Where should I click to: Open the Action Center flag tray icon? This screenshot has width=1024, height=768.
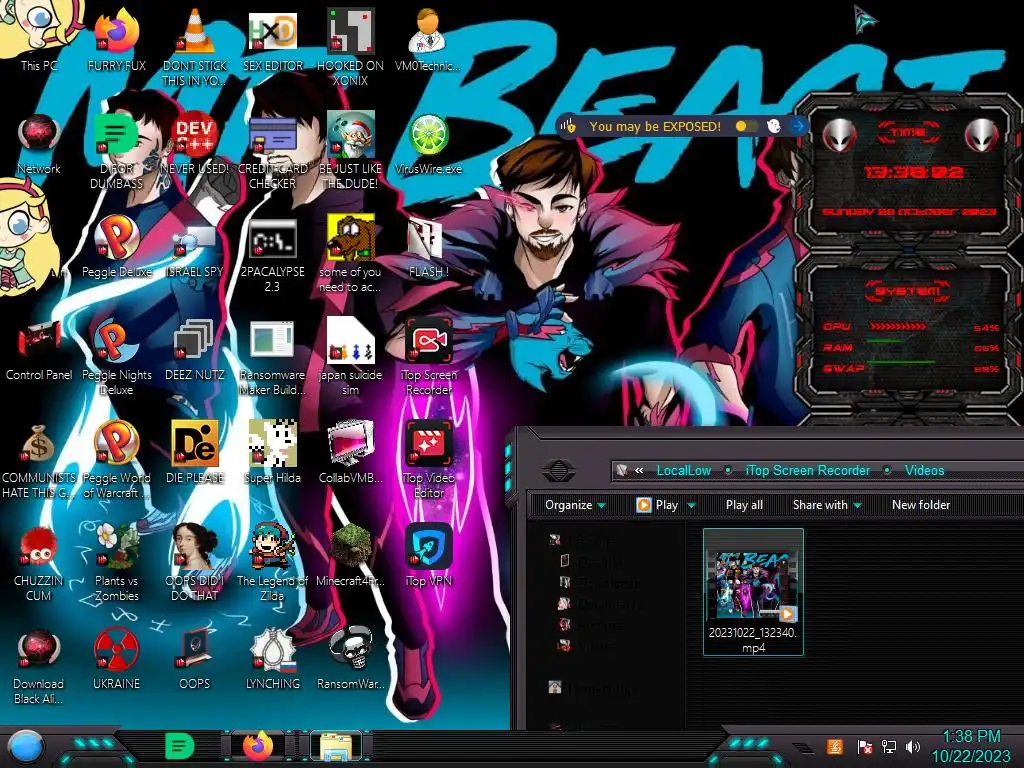864,746
